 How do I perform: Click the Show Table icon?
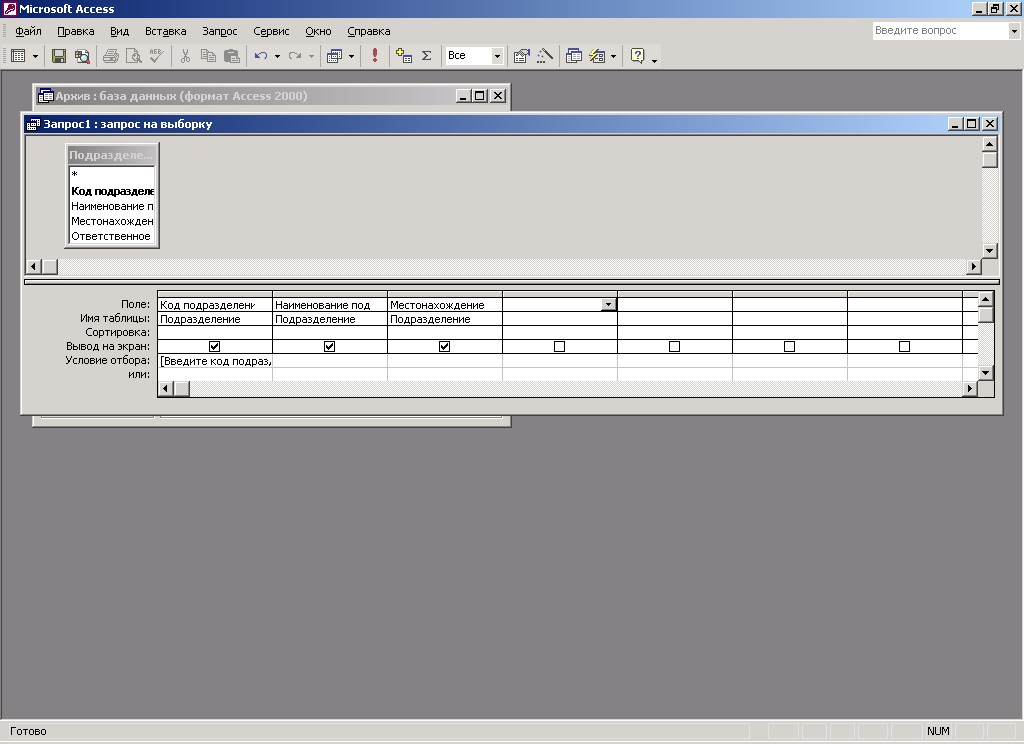[404, 56]
